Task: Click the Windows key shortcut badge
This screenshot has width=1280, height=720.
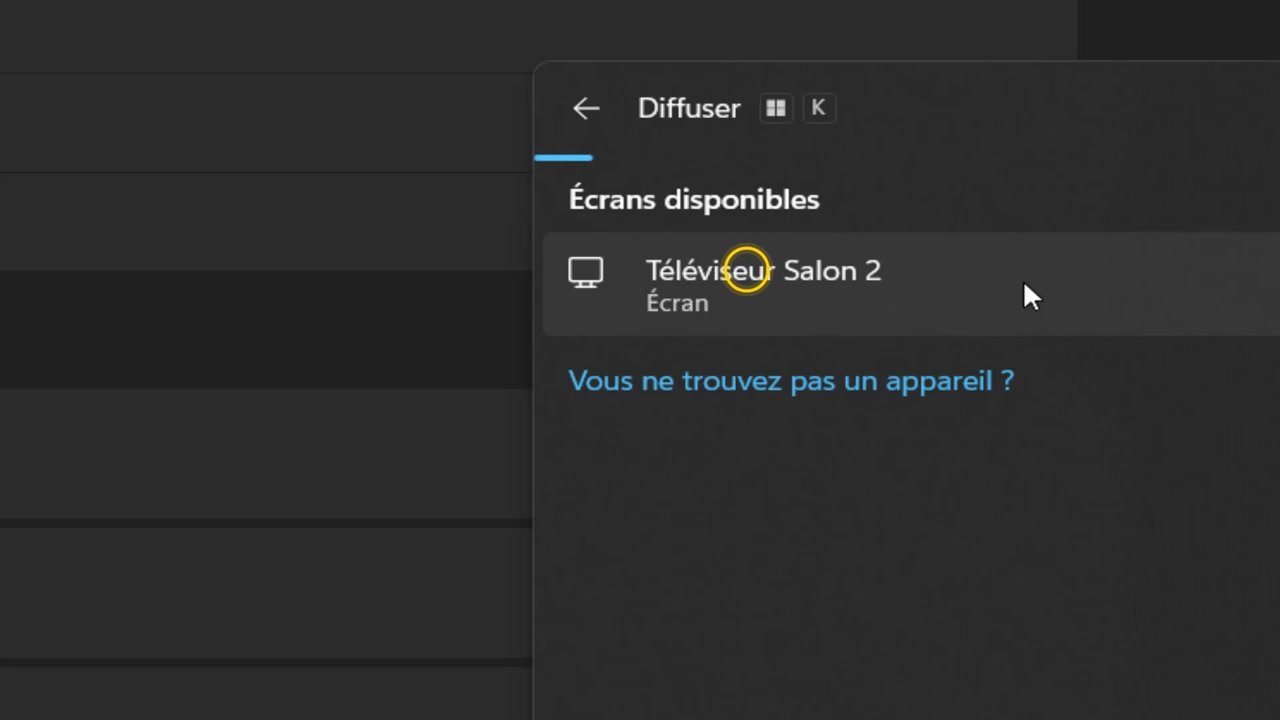Action: [776, 108]
